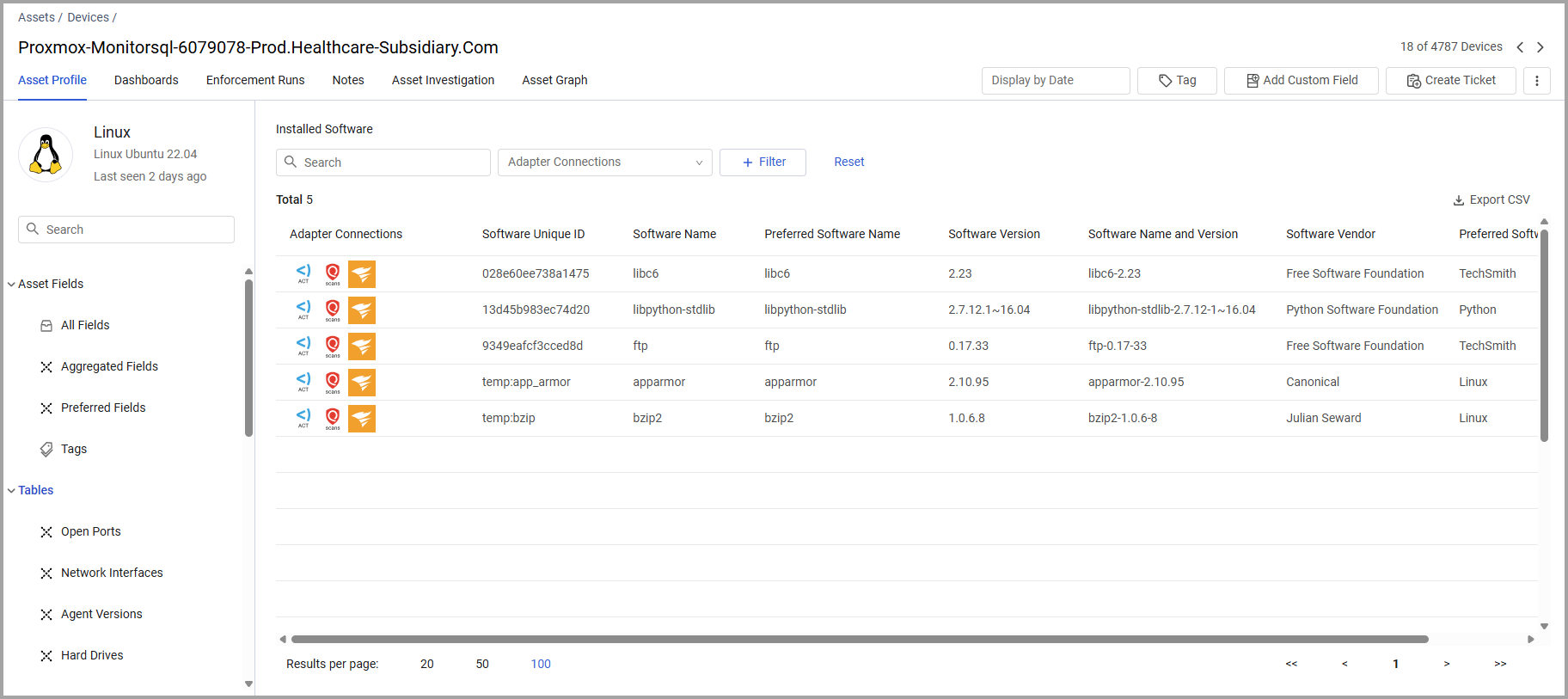
Task: Click the magnifier icon in Installed Software search
Action: pos(291,162)
